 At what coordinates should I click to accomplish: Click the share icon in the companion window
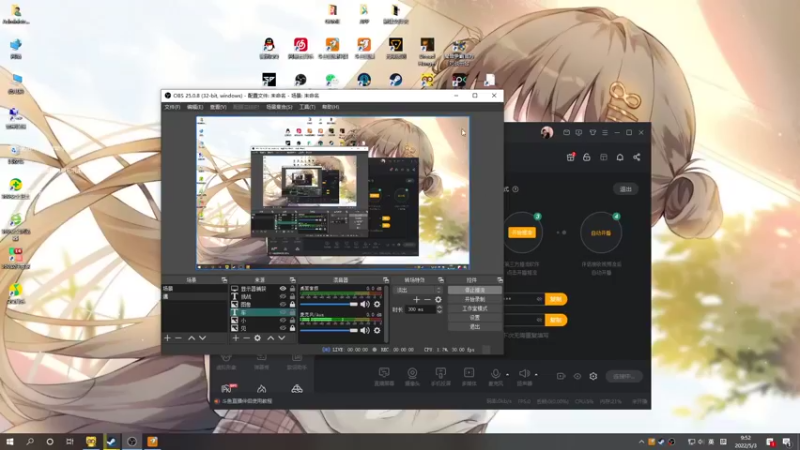tap(637, 157)
